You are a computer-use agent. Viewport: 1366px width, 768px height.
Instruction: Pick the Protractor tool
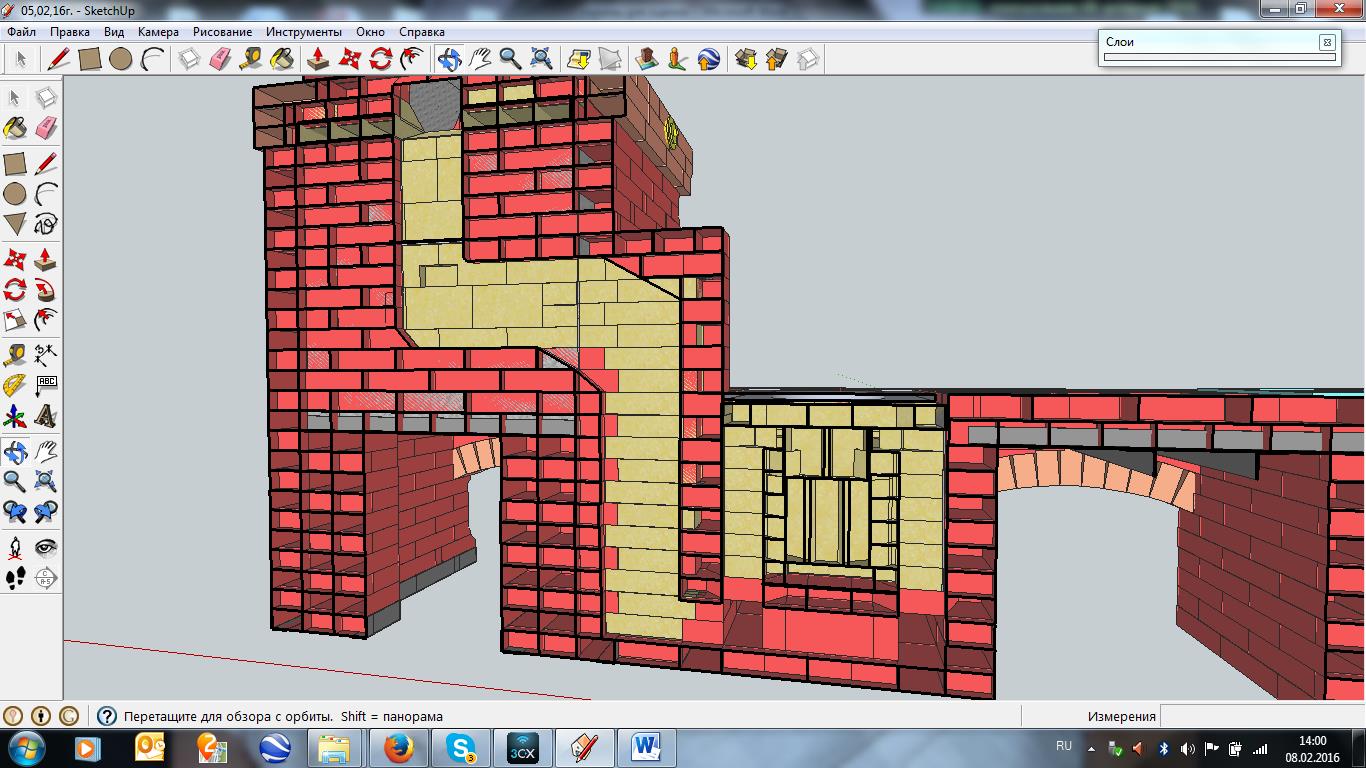pyautogui.click(x=15, y=385)
